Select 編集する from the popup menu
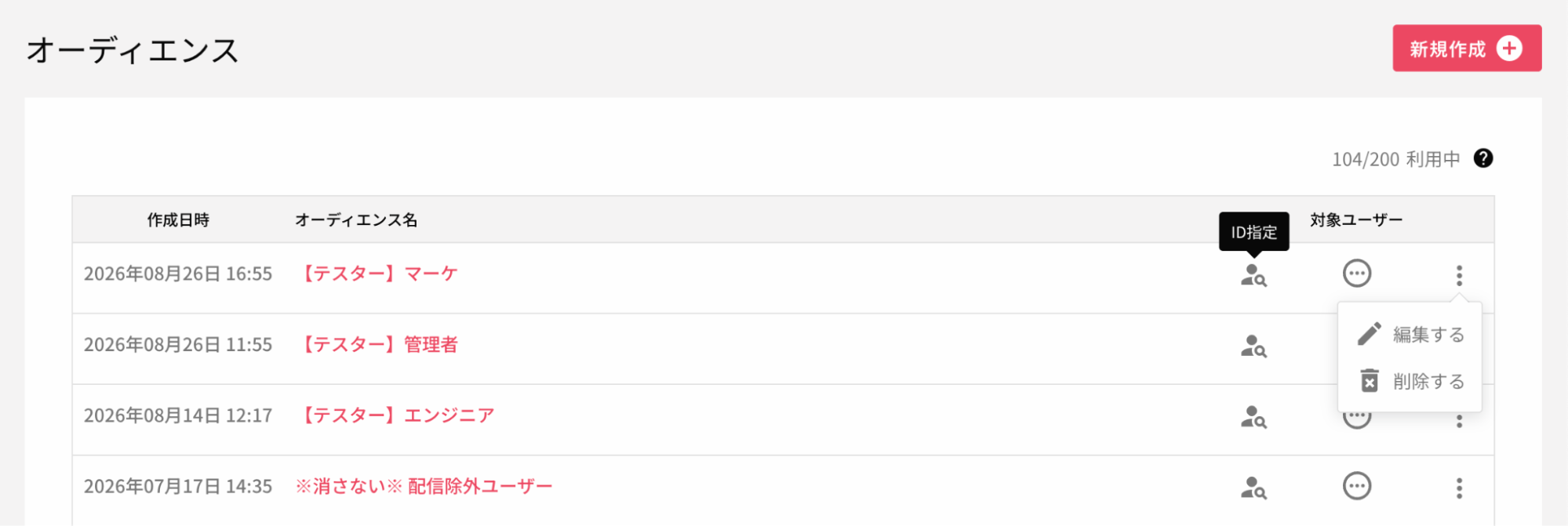The height and width of the screenshot is (526, 1568). 1410,334
